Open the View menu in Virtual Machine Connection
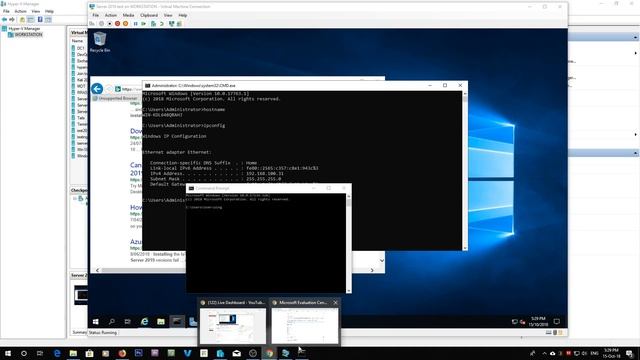This screenshot has width=640, height=360. [x=168, y=15]
